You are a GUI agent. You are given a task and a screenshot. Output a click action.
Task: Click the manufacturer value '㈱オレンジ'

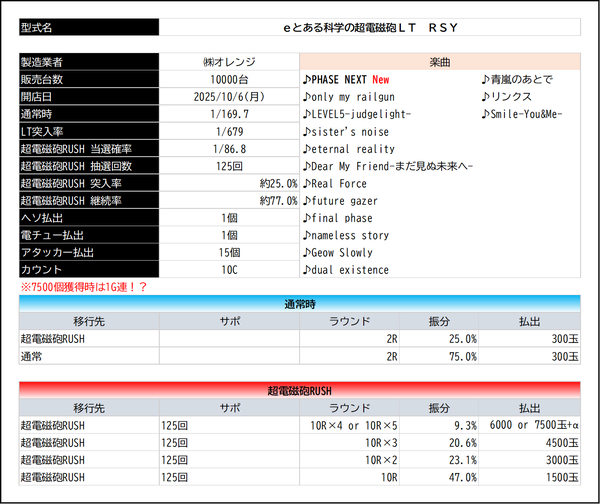pyautogui.click(x=229, y=62)
